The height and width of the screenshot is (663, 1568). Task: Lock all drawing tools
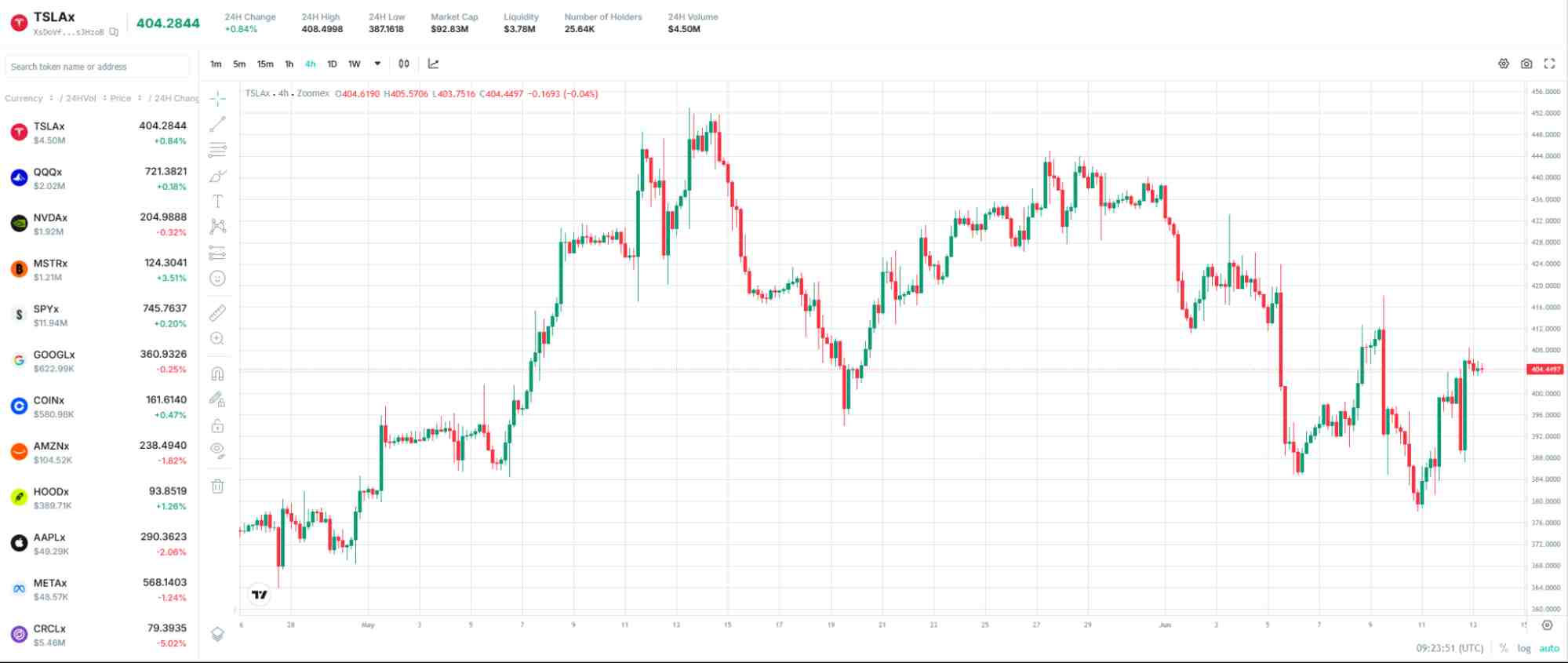coord(218,425)
